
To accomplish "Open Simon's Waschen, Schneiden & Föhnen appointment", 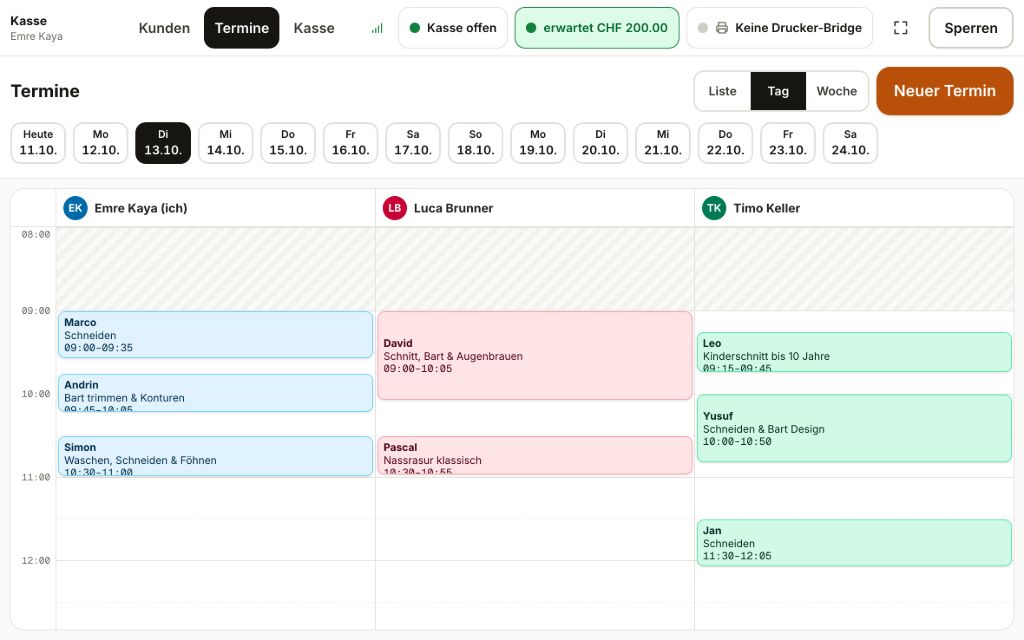I will pos(216,456).
